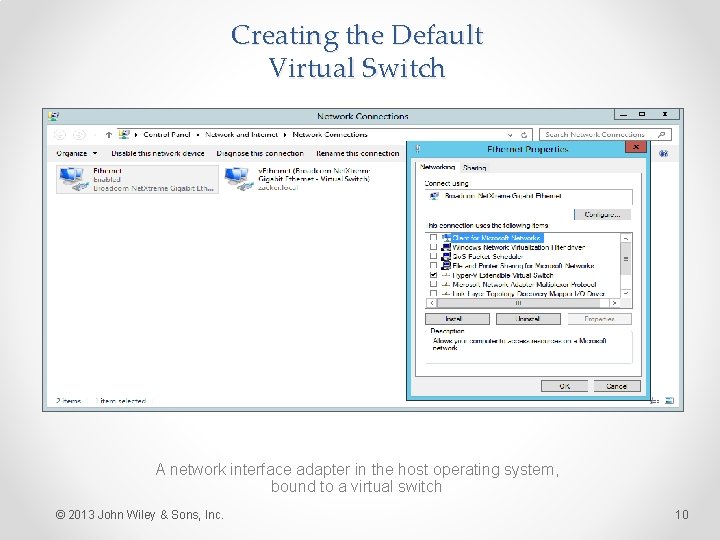The image size is (720, 540).
Task: Click the Broadcom adapter icon in Connect using
Action: 434,196
